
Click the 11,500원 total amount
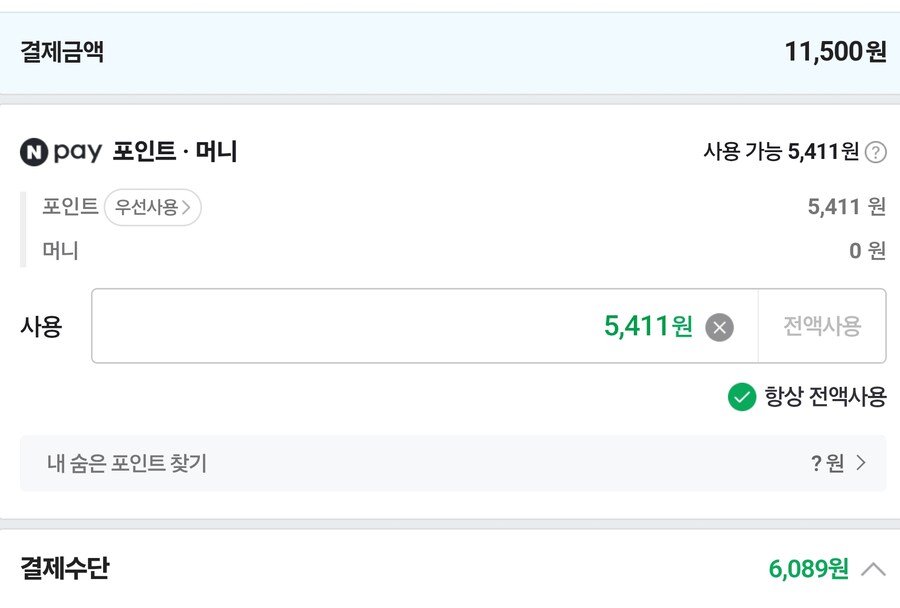(835, 53)
